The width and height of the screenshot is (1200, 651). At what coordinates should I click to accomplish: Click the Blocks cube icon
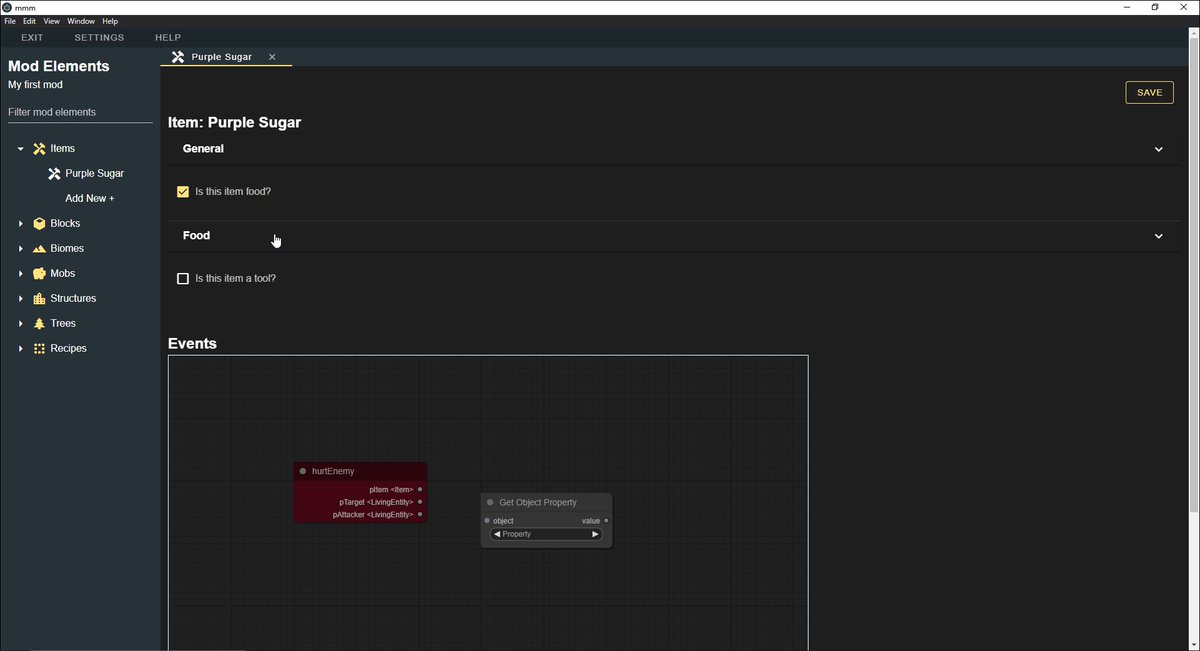pos(39,224)
